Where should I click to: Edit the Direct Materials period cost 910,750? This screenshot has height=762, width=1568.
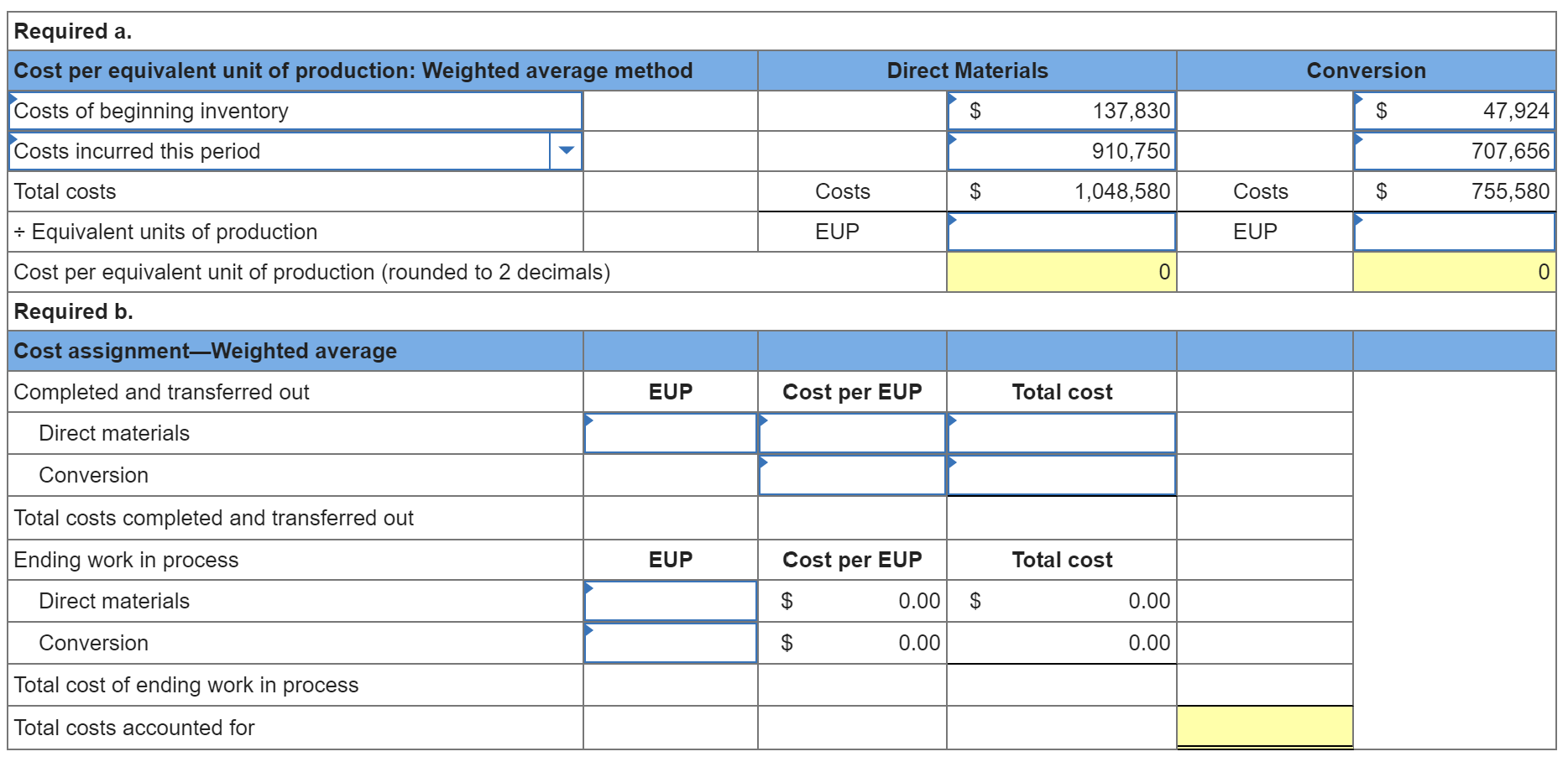point(1062,151)
